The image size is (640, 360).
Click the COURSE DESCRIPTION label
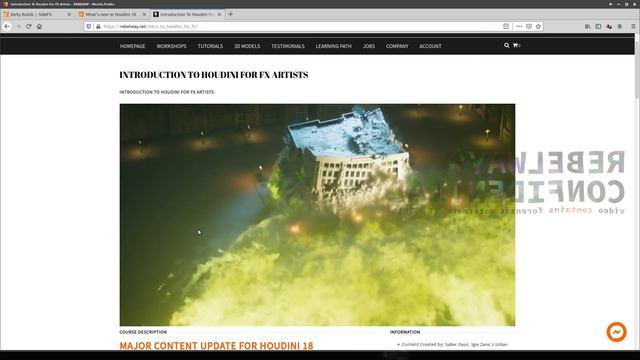click(x=143, y=332)
